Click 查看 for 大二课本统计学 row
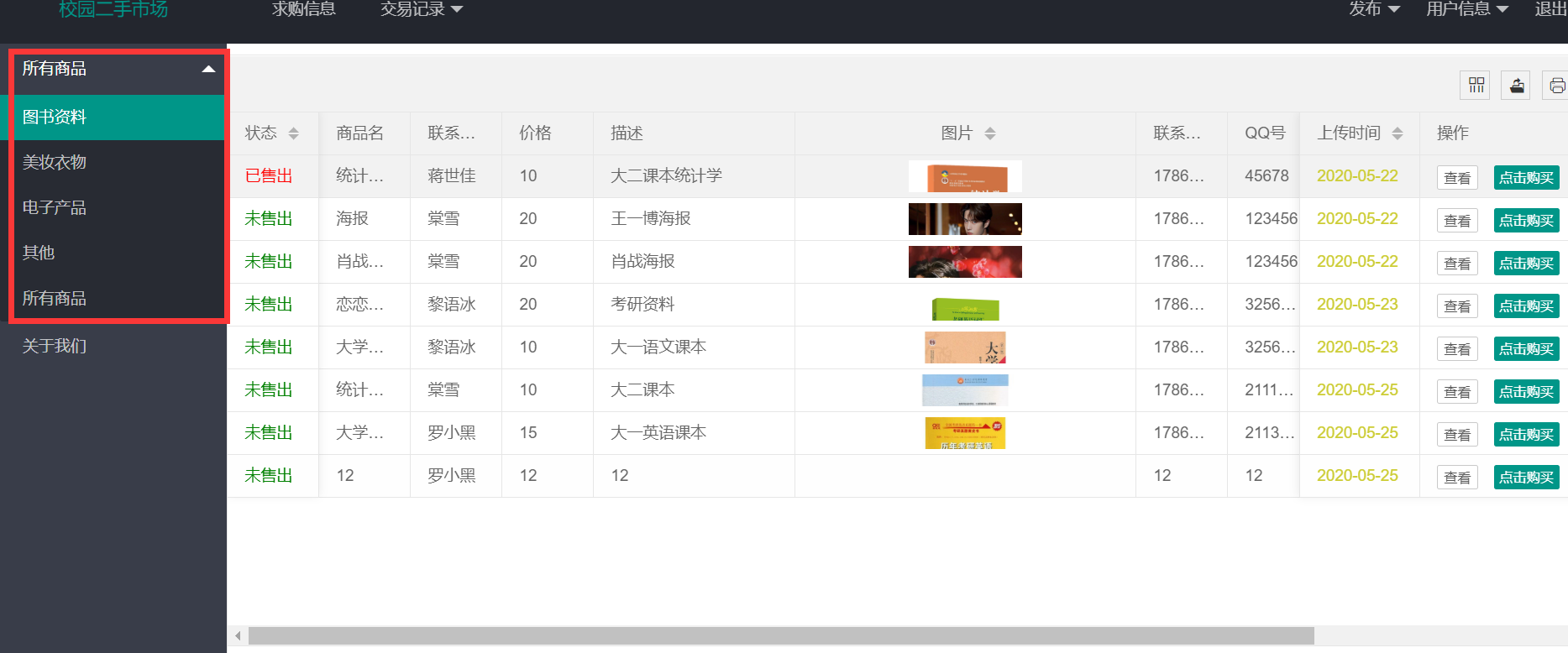 (x=1457, y=178)
